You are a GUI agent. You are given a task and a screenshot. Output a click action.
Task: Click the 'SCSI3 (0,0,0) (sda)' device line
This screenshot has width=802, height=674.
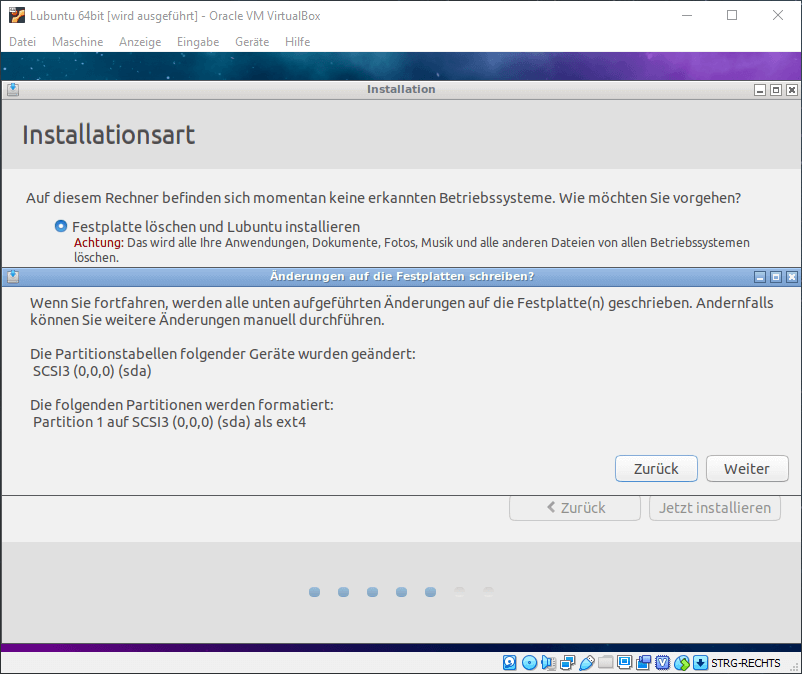(92, 371)
